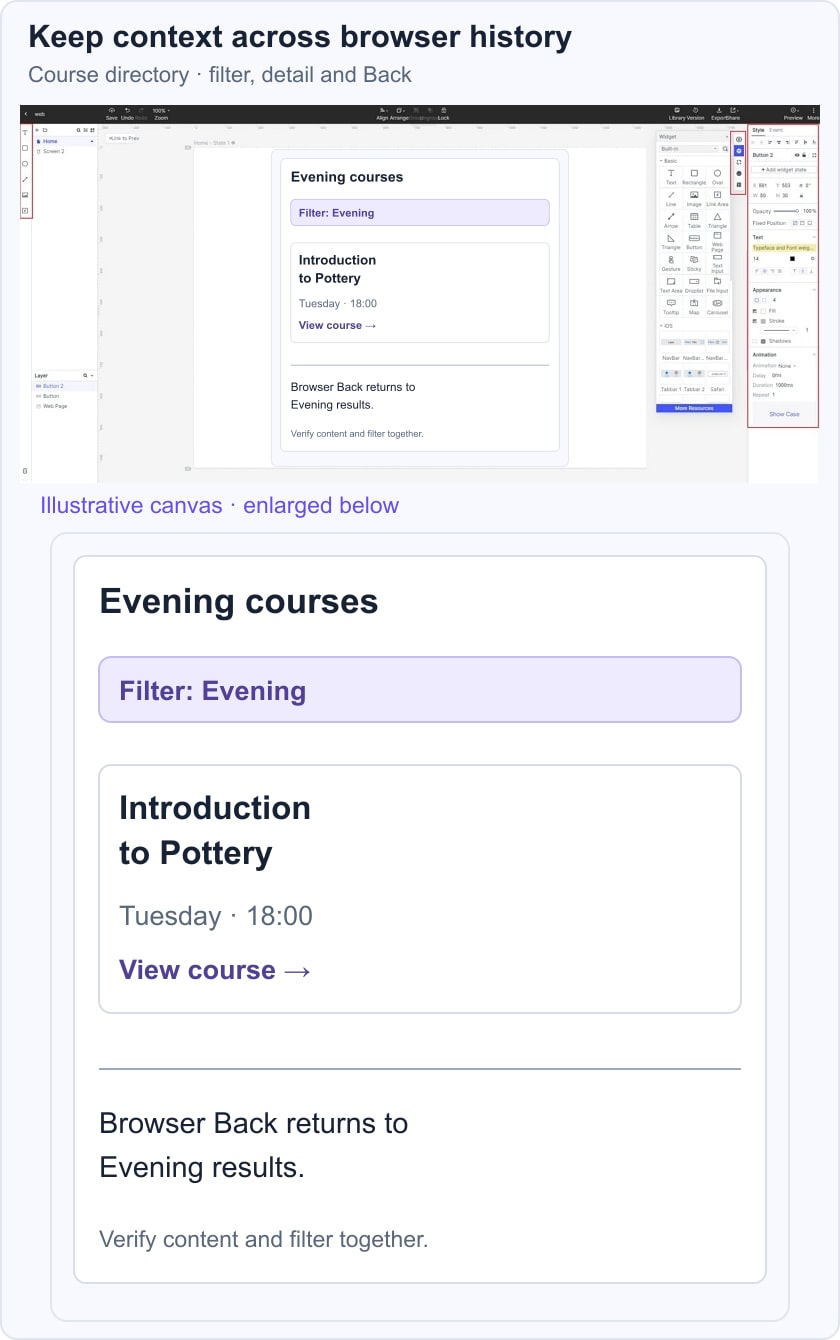Screen dimensions: 840x1340
Task: Pick the Map widget
Action: pyautogui.click(x=694, y=307)
